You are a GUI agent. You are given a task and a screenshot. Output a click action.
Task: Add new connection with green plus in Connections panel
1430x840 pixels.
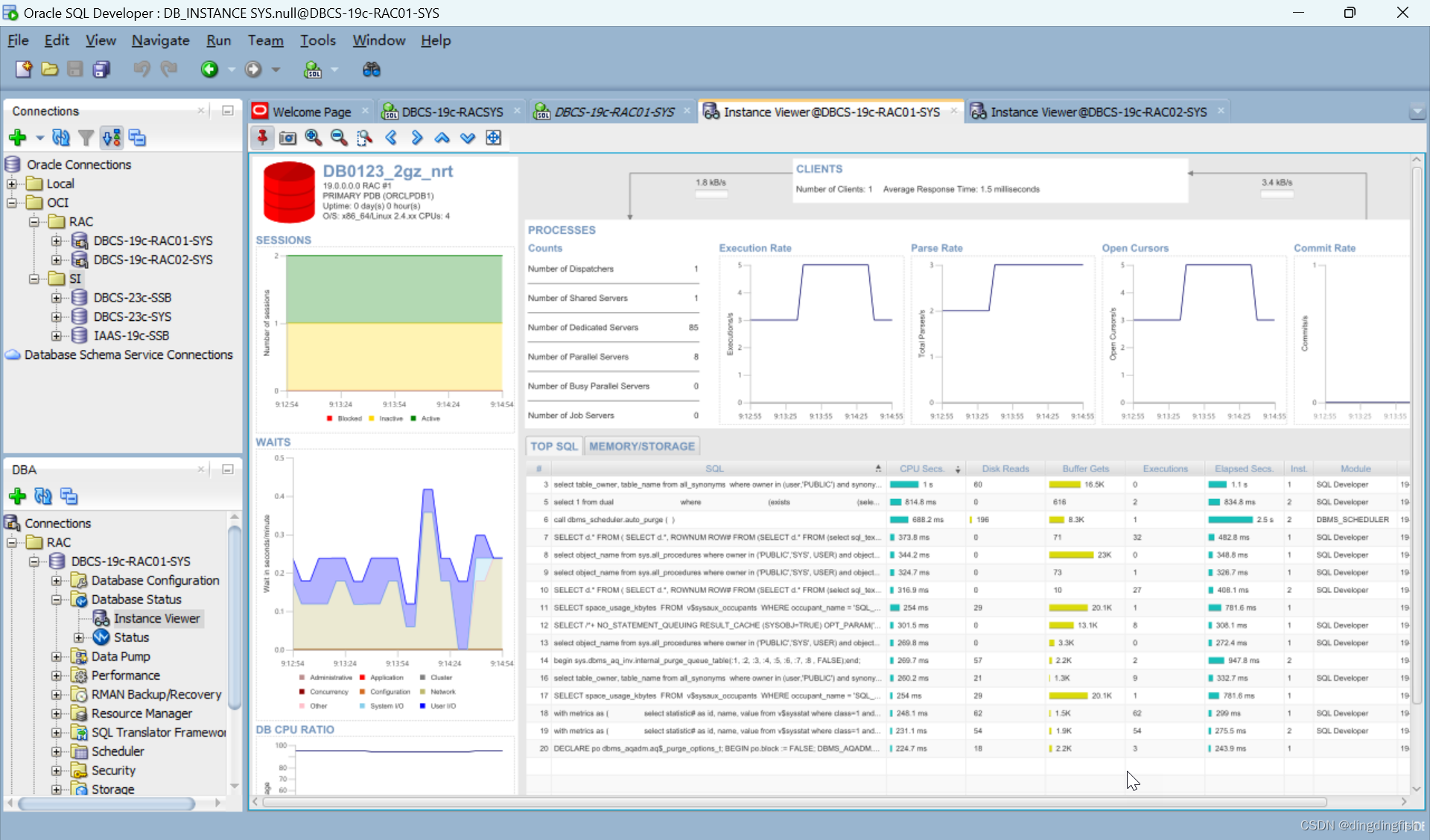[18, 138]
